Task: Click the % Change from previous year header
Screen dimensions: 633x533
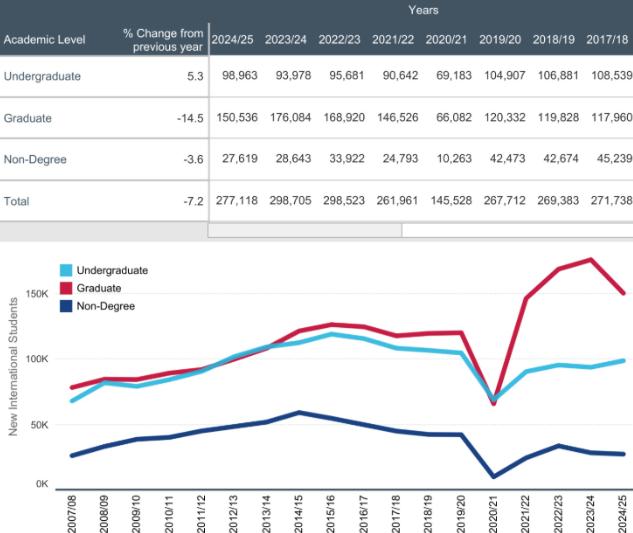Action: [163, 40]
